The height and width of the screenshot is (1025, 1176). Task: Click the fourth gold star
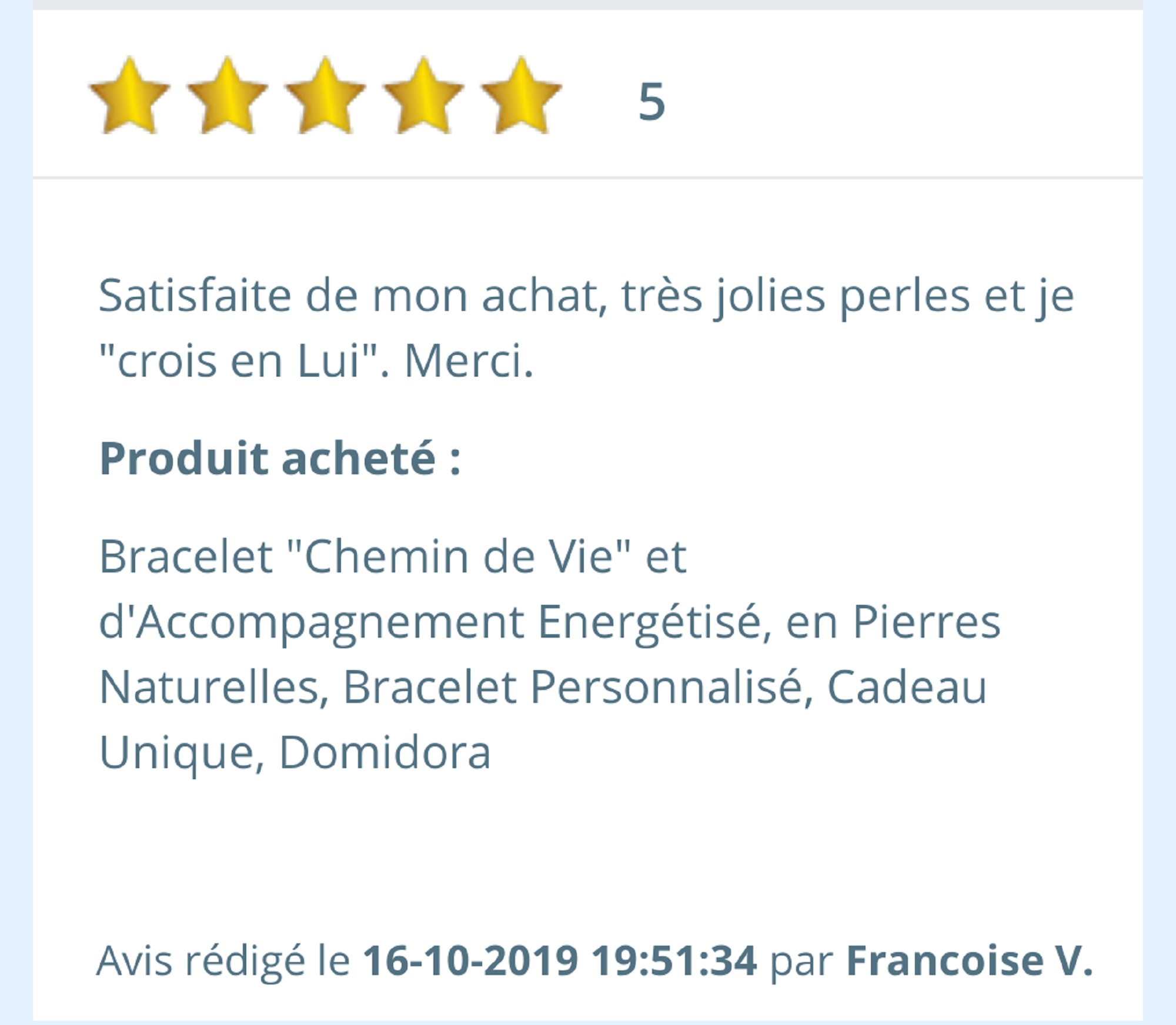point(423,96)
